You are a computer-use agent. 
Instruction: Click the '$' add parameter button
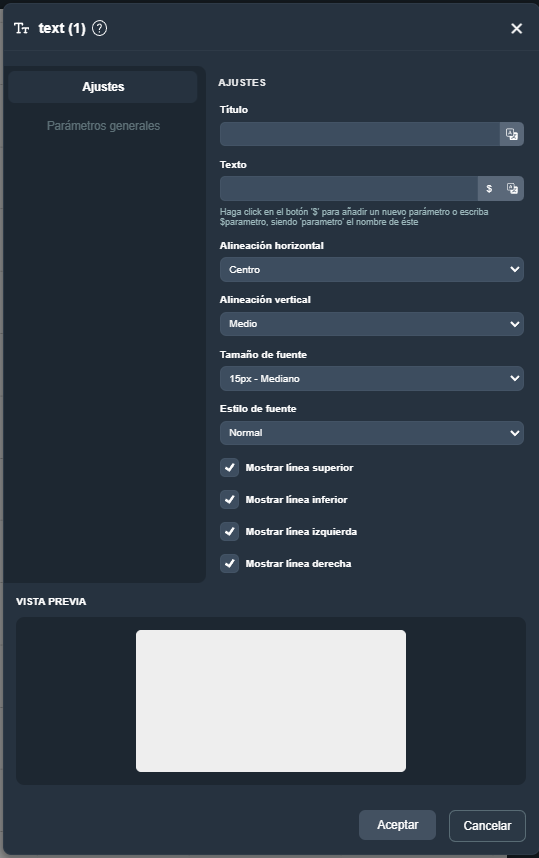pos(489,188)
